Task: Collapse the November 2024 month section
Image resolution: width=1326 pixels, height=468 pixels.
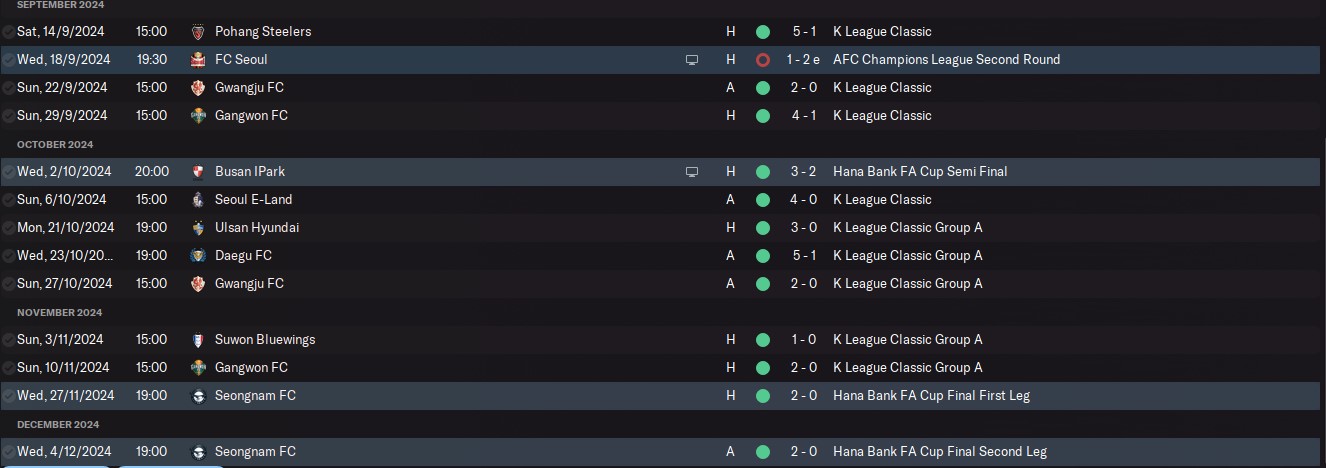Action: click(60, 312)
